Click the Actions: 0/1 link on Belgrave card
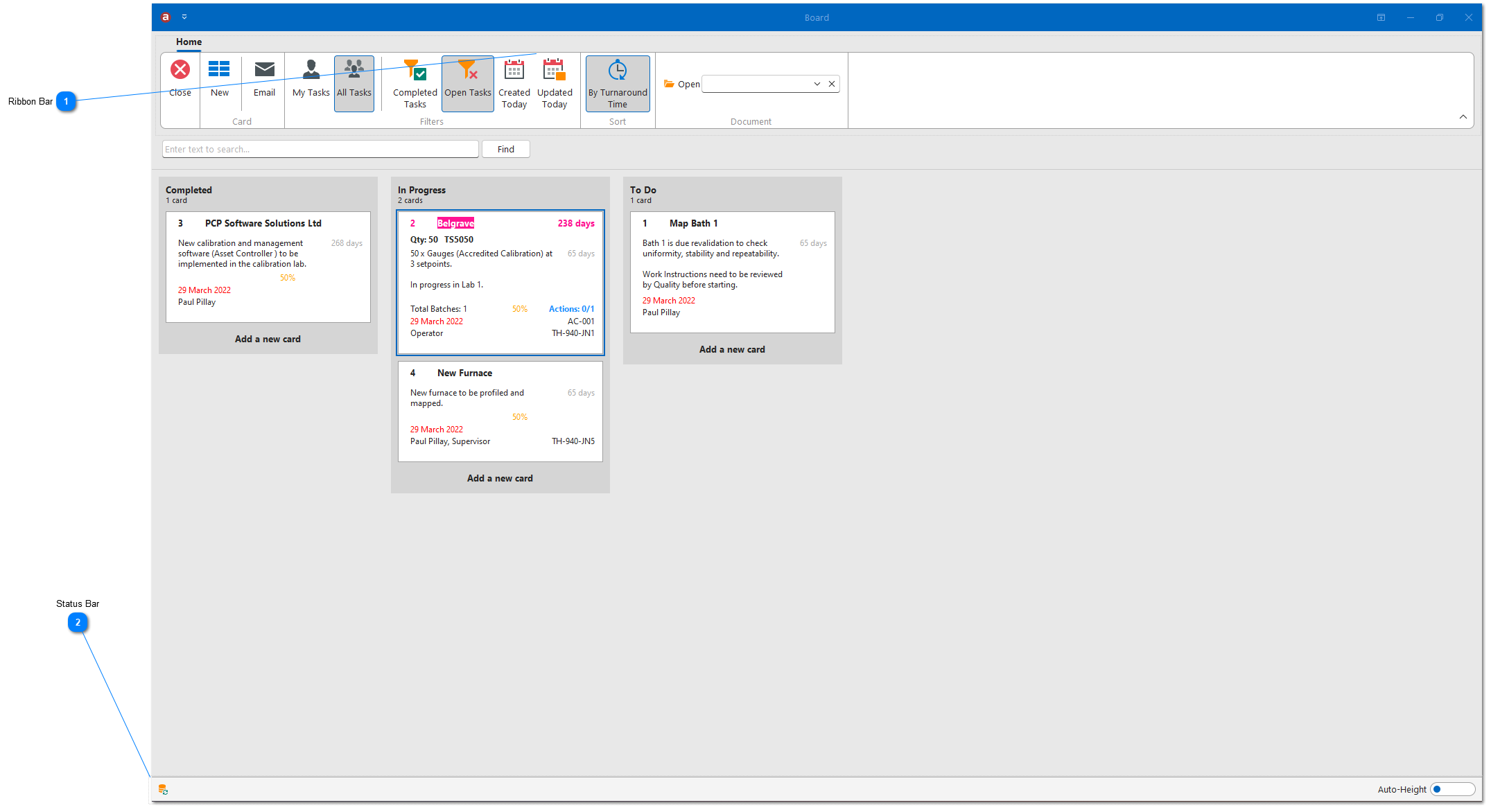Screen dimensions: 1491x812 (x=571, y=309)
